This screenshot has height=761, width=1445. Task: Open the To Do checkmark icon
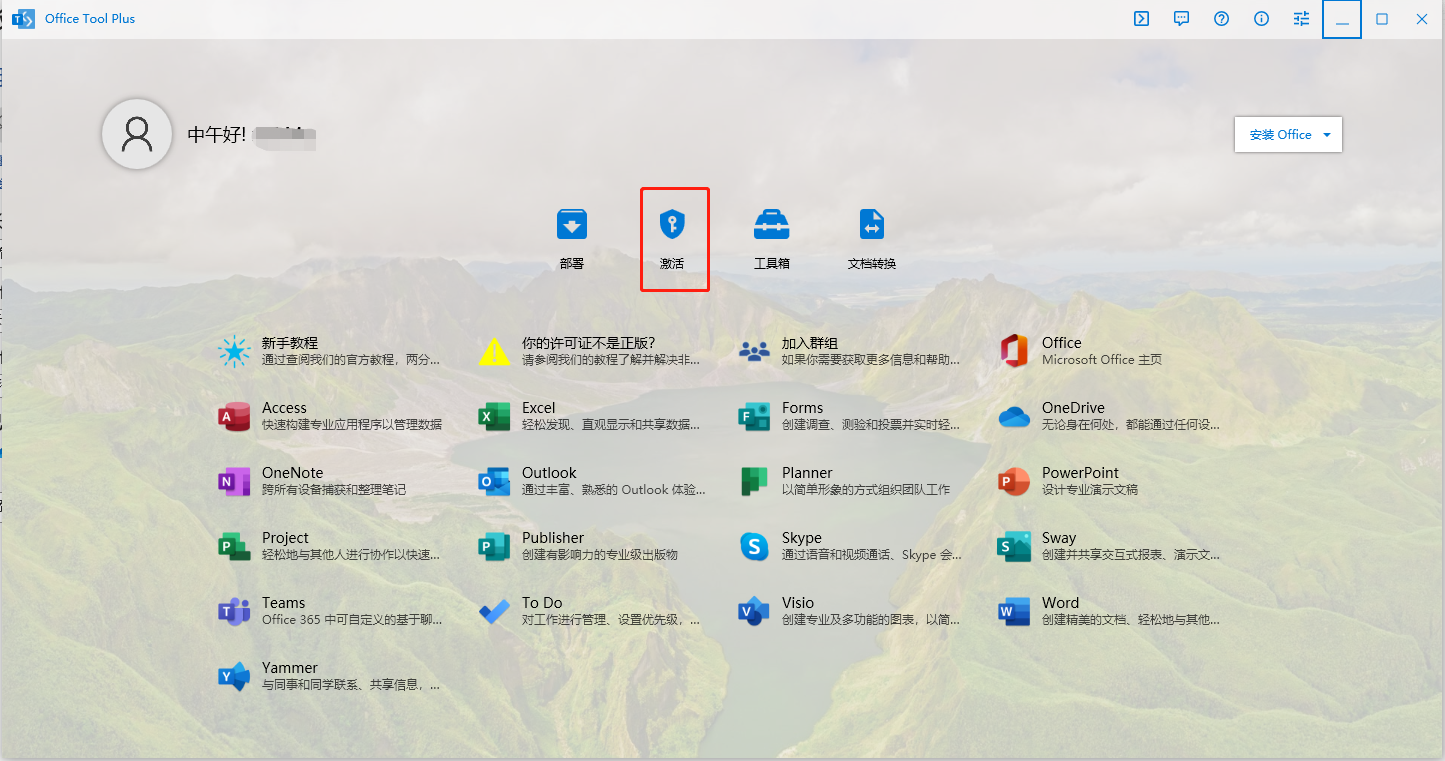[x=494, y=611]
